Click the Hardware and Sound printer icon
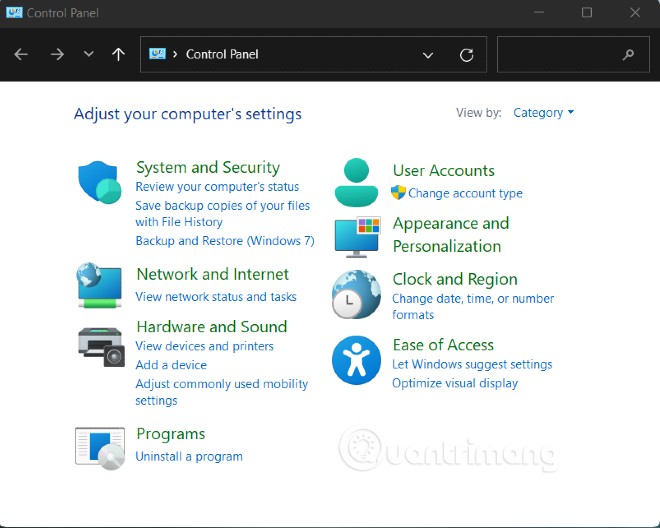 point(99,344)
